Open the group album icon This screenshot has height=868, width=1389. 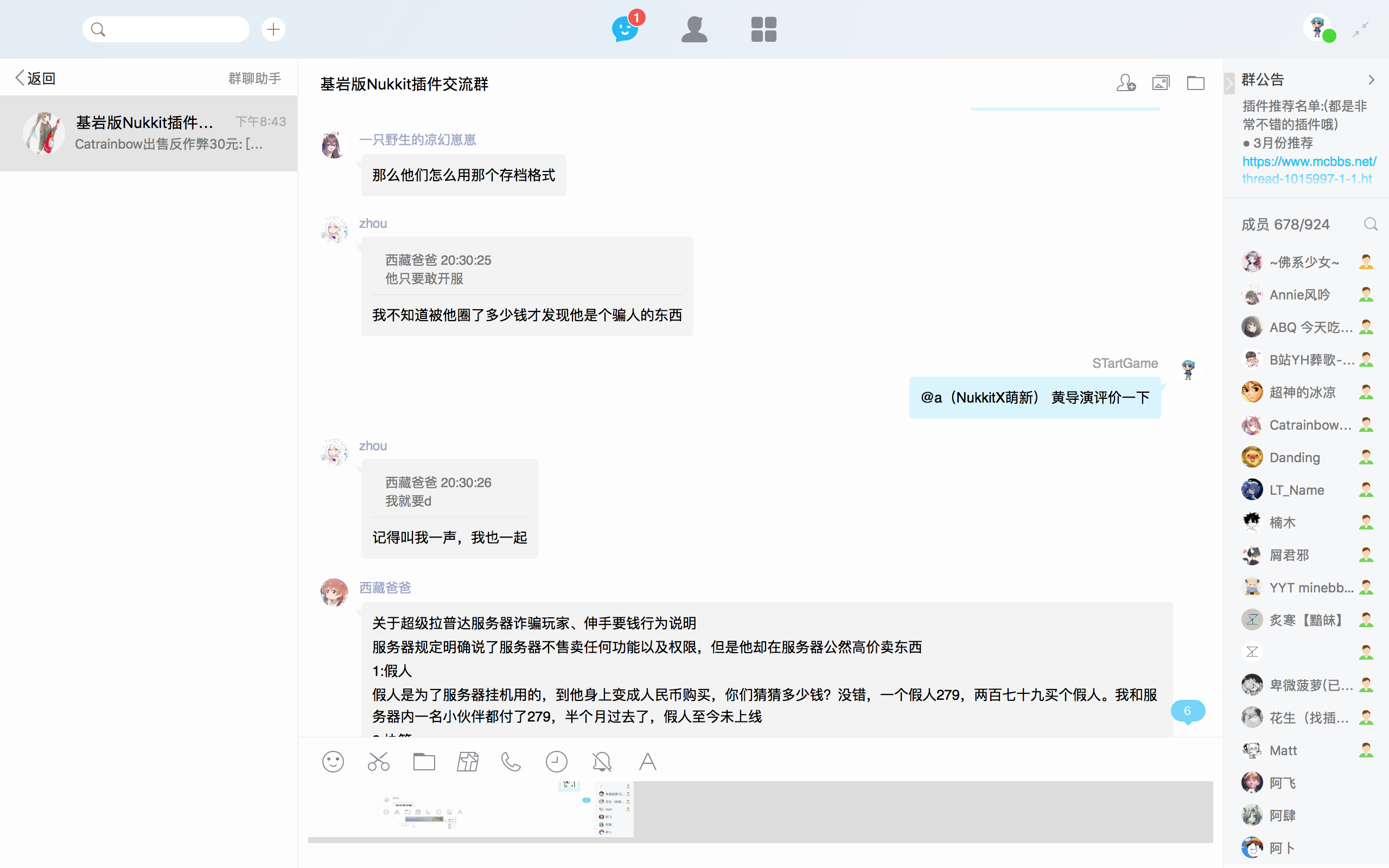pyautogui.click(x=1161, y=82)
